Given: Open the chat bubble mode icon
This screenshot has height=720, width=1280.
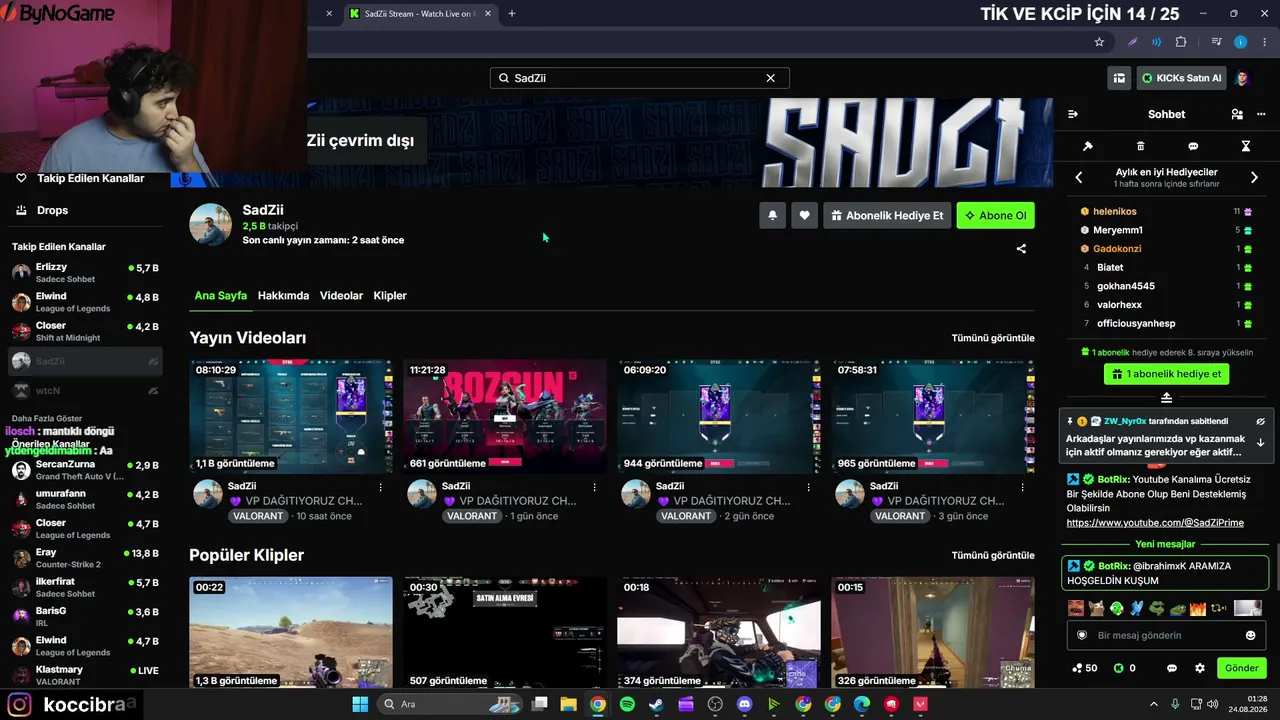Looking at the screenshot, I should click(1193, 146).
